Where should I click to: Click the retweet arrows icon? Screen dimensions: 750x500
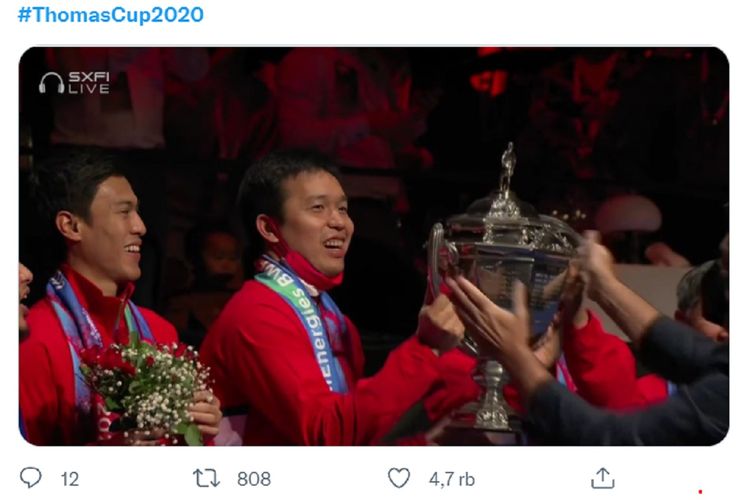click(206, 478)
